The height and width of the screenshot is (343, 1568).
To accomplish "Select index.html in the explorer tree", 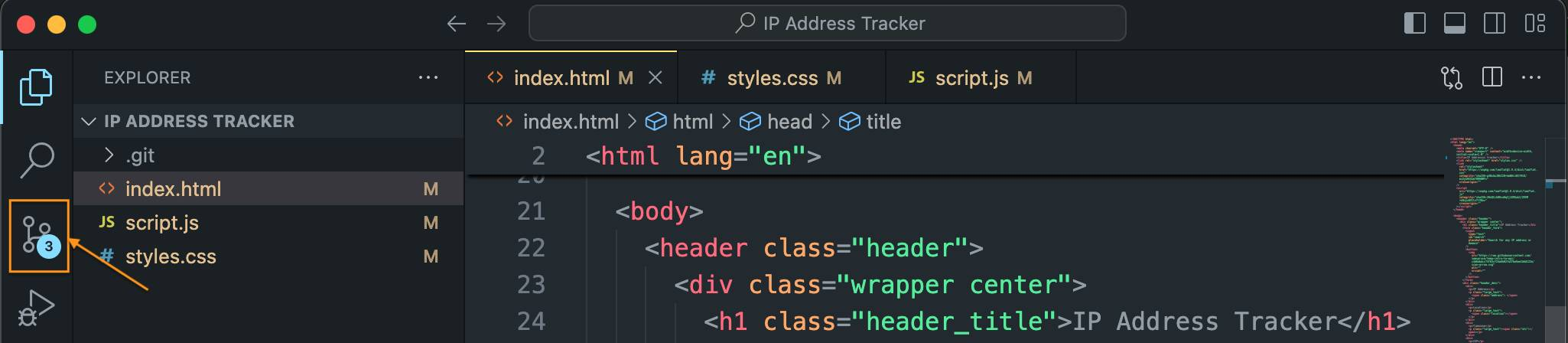I will pos(268,188).
